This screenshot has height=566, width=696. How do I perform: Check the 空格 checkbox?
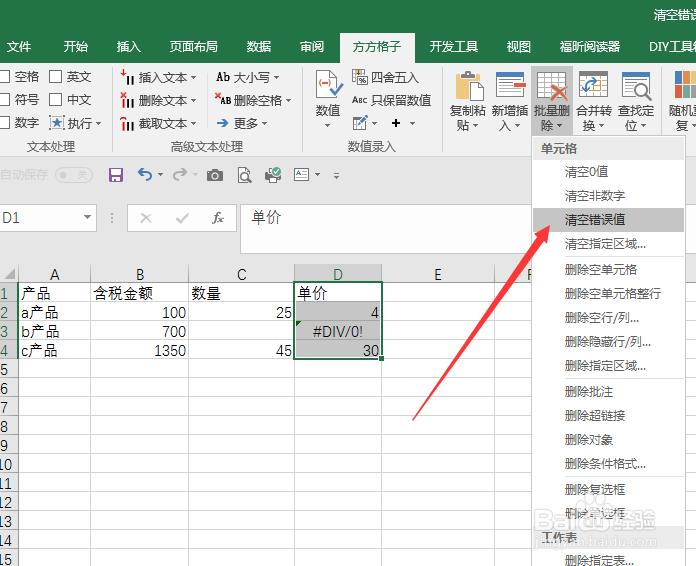4,77
